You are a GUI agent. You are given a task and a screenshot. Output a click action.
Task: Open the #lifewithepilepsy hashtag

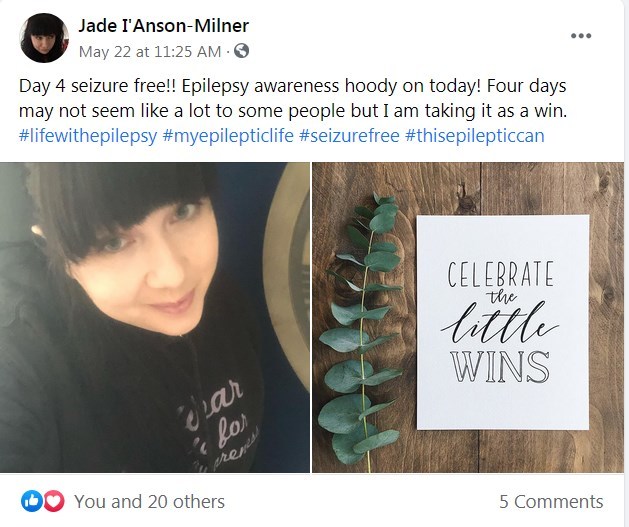(x=88, y=136)
